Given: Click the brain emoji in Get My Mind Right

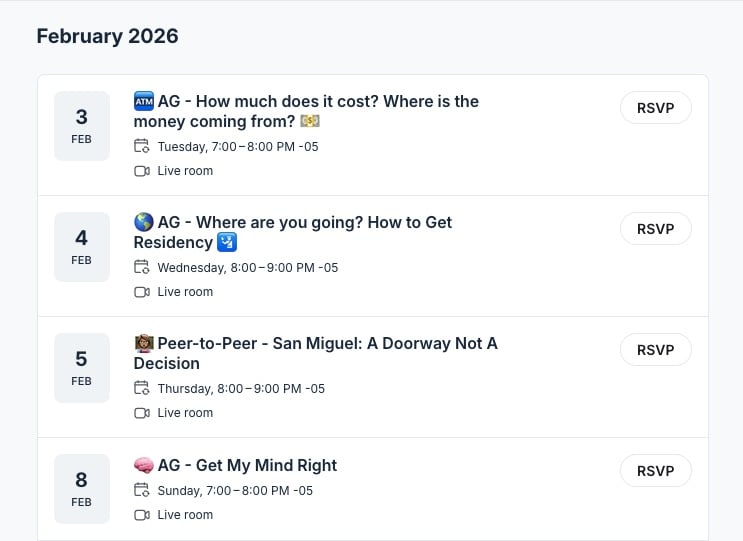Looking at the screenshot, I should (x=143, y=465).
